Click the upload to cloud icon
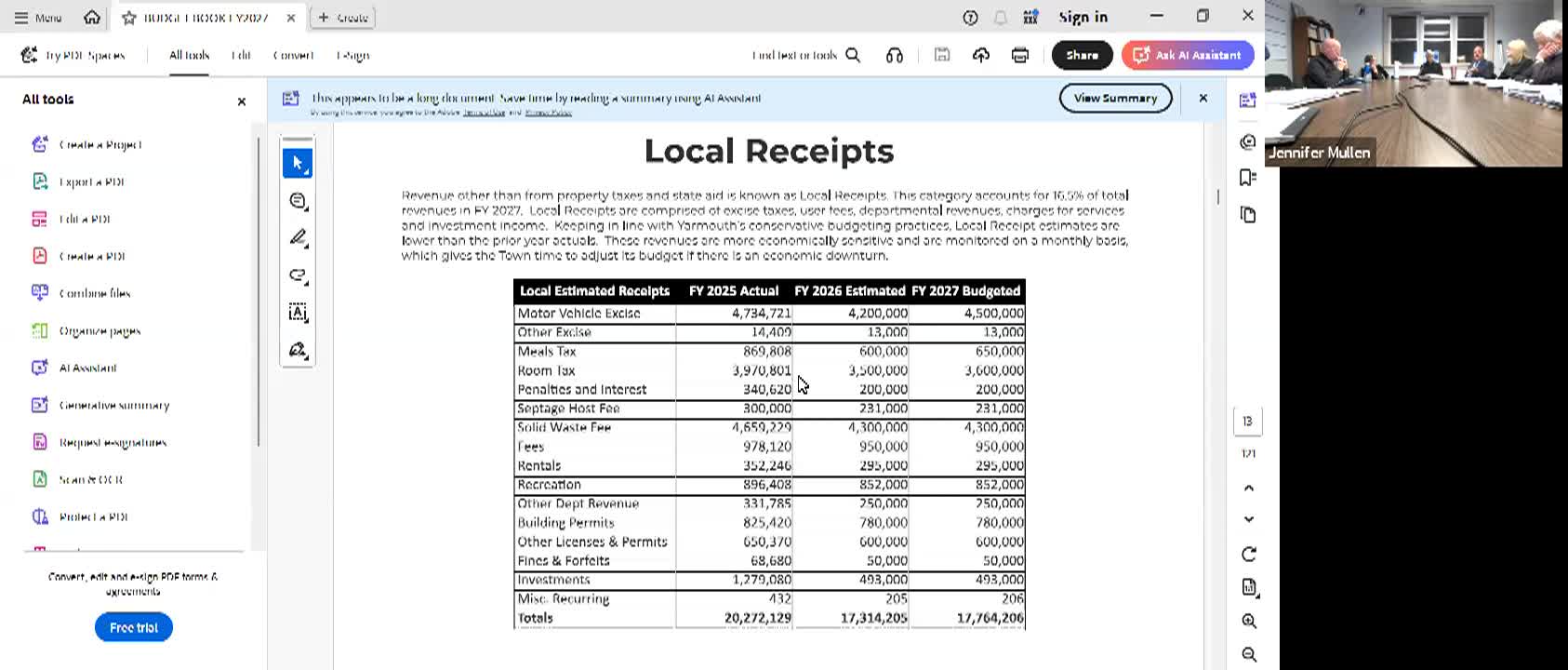1568x670 pixels. 981,55
